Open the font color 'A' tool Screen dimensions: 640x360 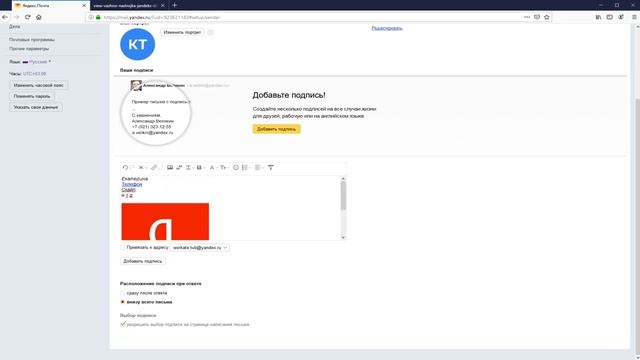(x=212, y=167)
